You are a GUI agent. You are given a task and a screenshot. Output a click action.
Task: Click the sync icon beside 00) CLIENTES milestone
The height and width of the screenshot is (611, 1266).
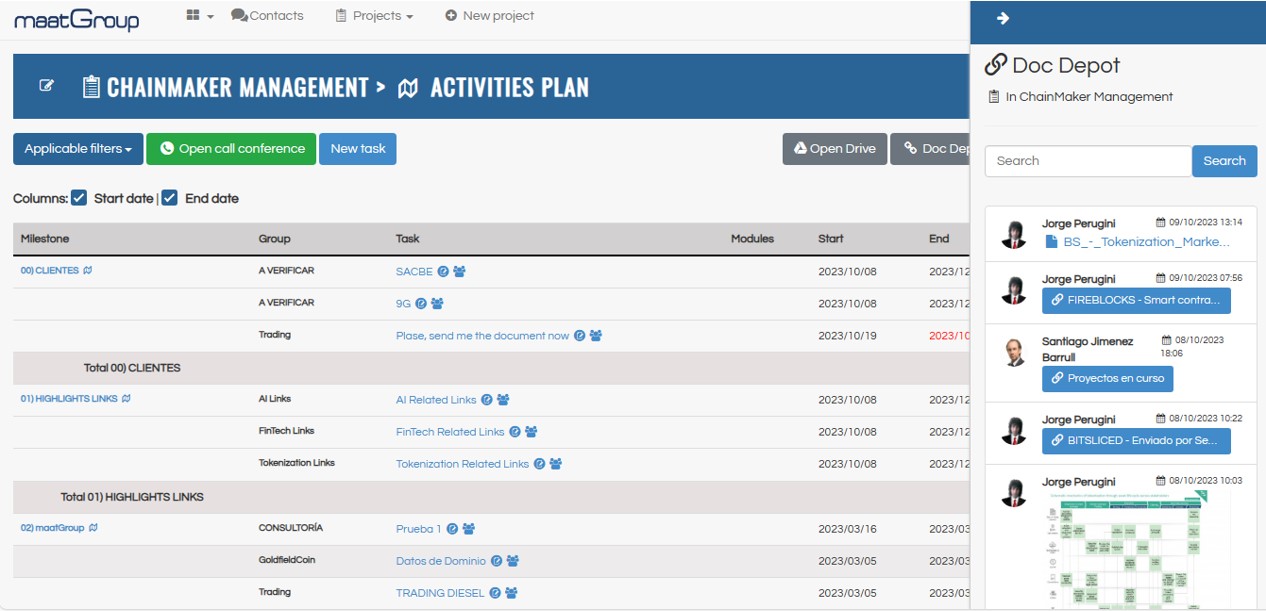(x=88, y=271)
